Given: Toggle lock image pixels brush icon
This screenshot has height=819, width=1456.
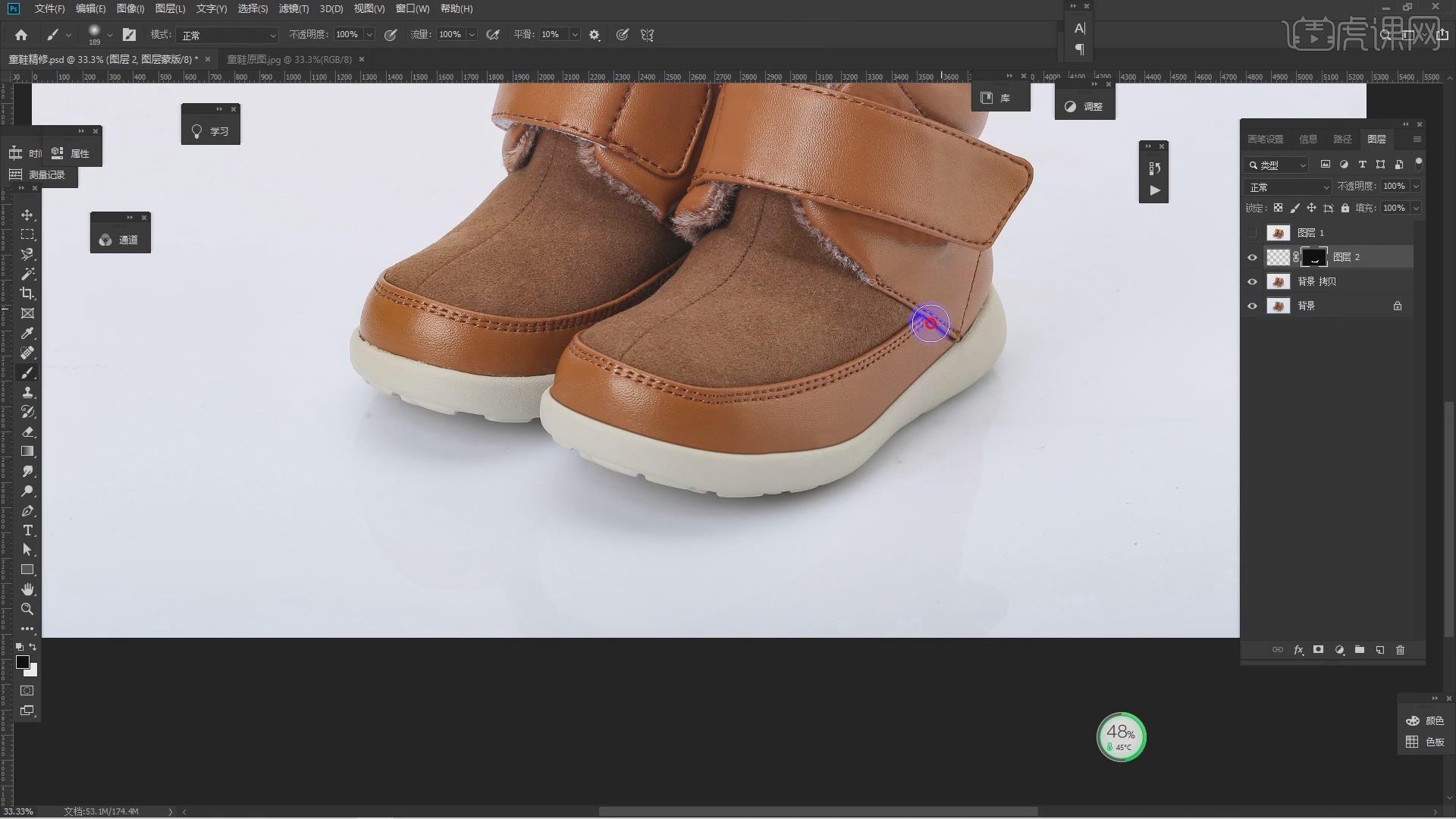Looking at the screenshot, I should (1294, 208).
